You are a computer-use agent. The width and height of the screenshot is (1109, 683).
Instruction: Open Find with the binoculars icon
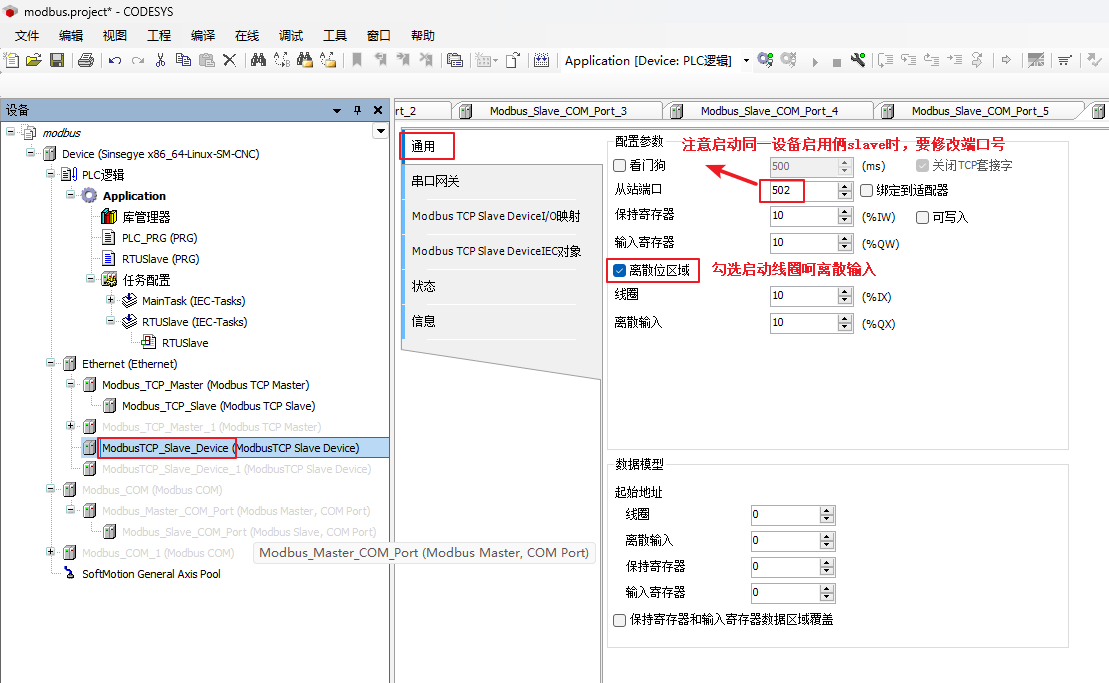[x=258, y=60]
